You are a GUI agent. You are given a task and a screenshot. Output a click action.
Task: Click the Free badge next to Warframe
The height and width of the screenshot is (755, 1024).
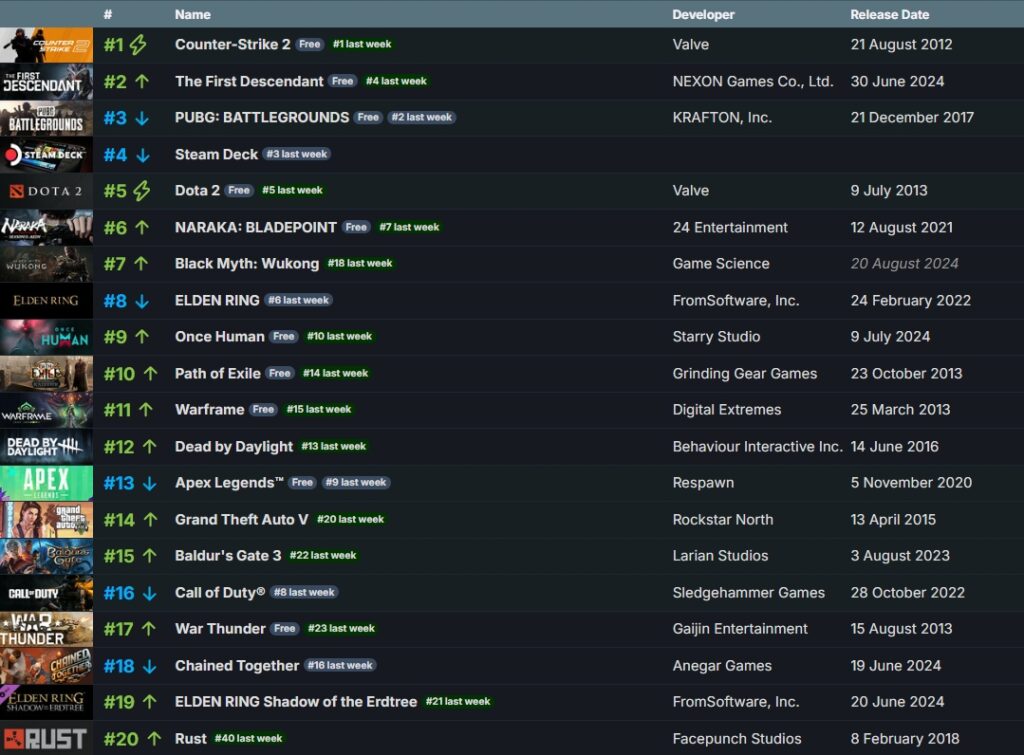pos(264,409)
